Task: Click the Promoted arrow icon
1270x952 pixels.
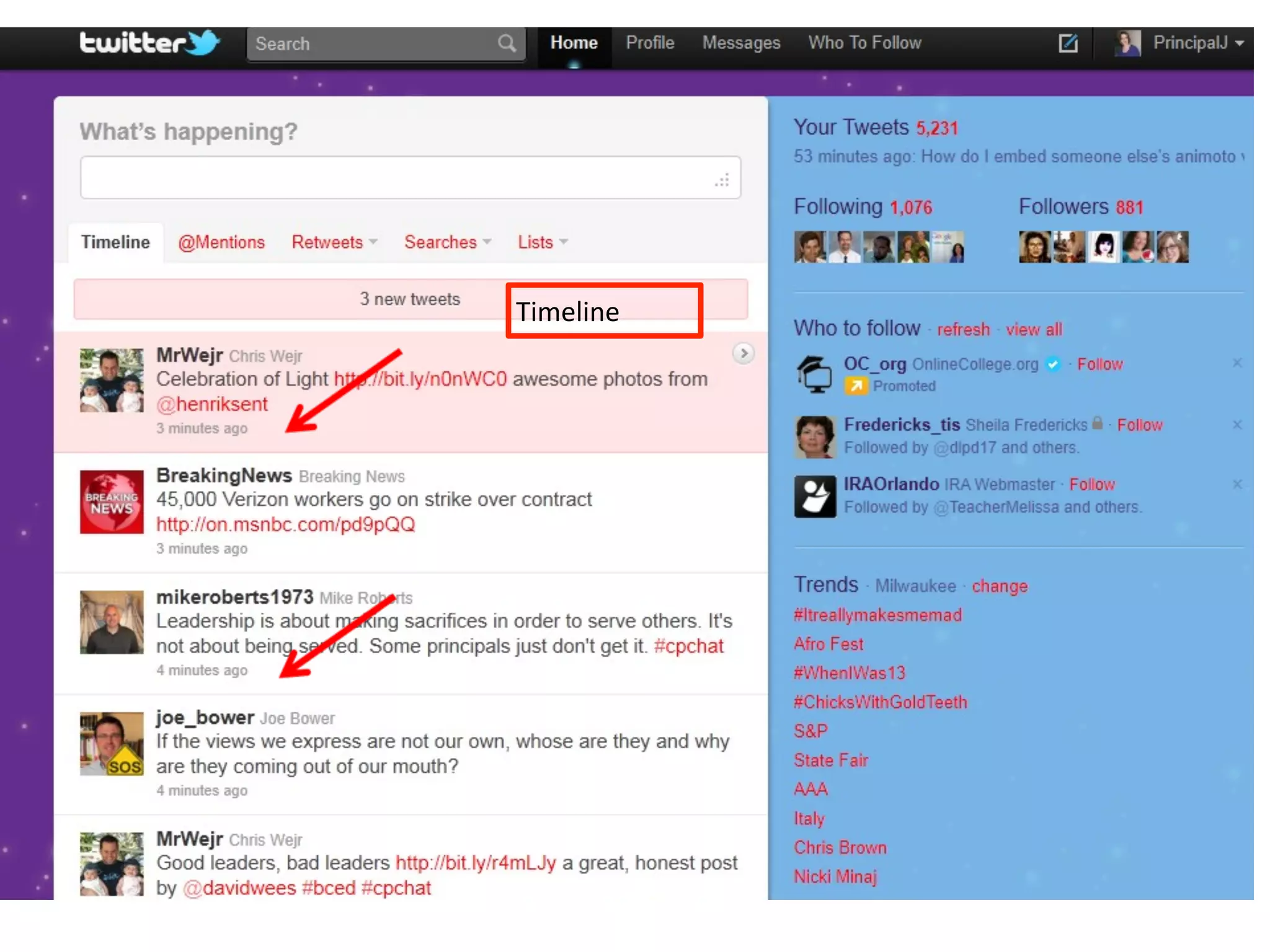Action: click(856, 386)
